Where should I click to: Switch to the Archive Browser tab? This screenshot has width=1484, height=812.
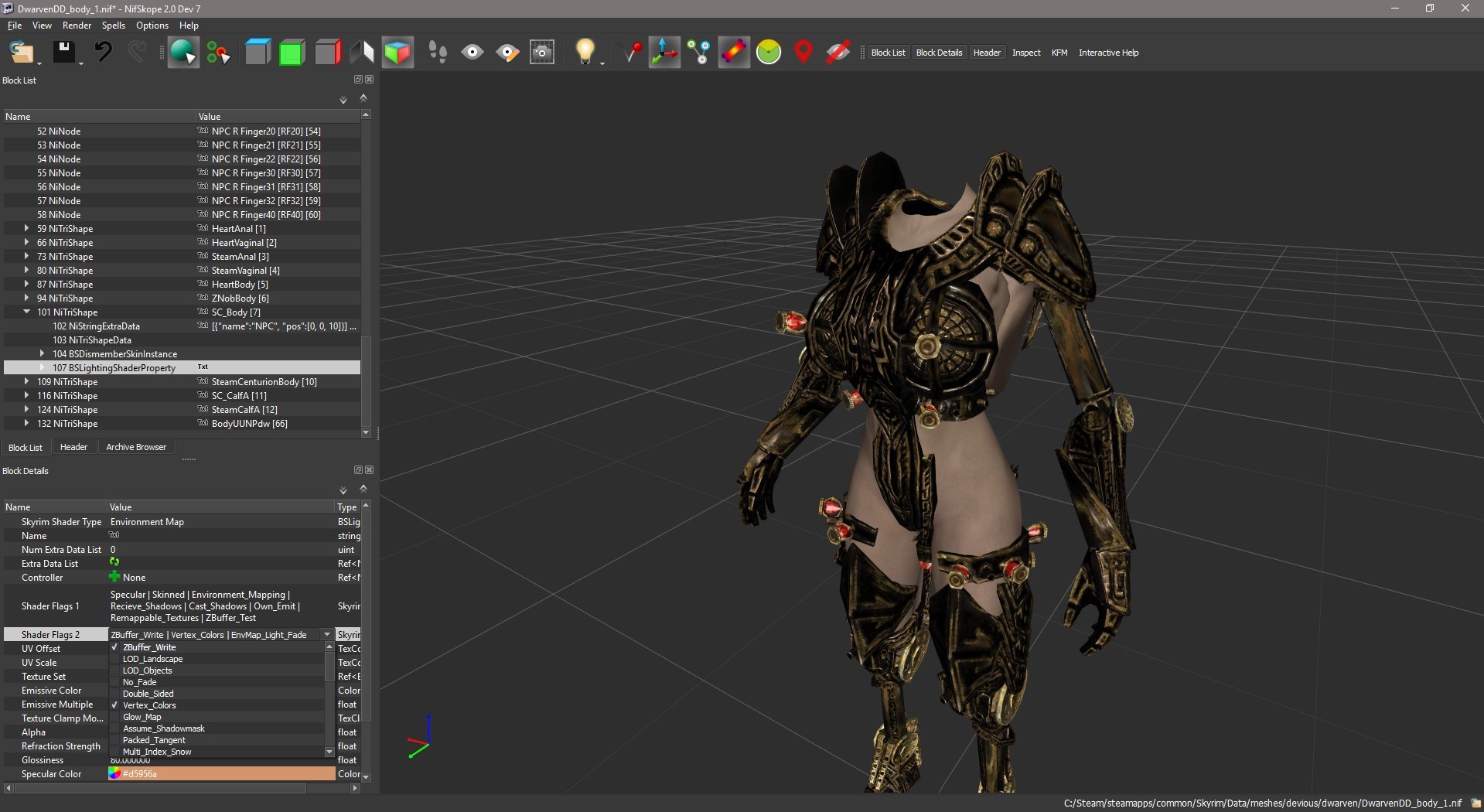pos(136,447)
